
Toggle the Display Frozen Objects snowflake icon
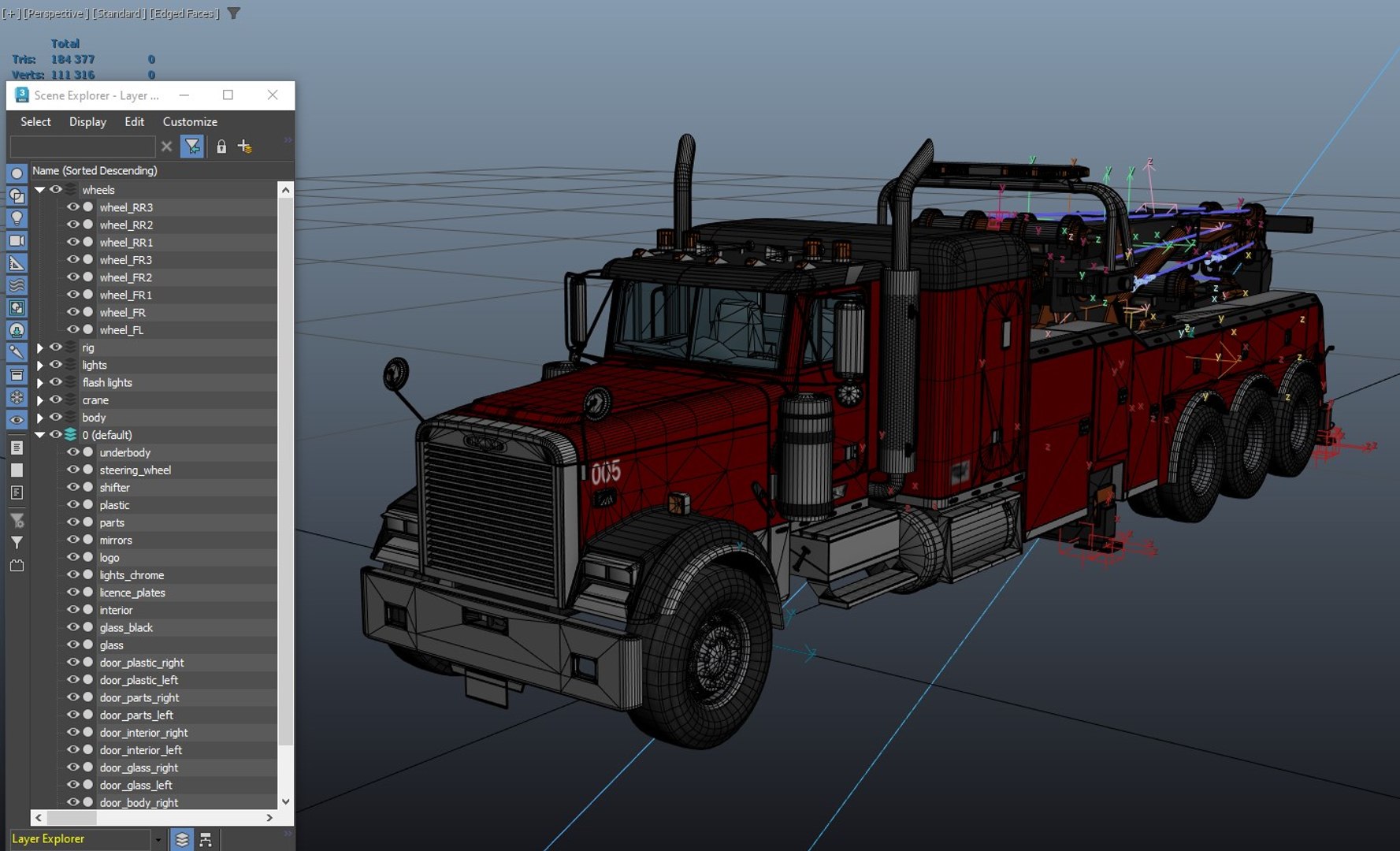(x=17, y=397)
